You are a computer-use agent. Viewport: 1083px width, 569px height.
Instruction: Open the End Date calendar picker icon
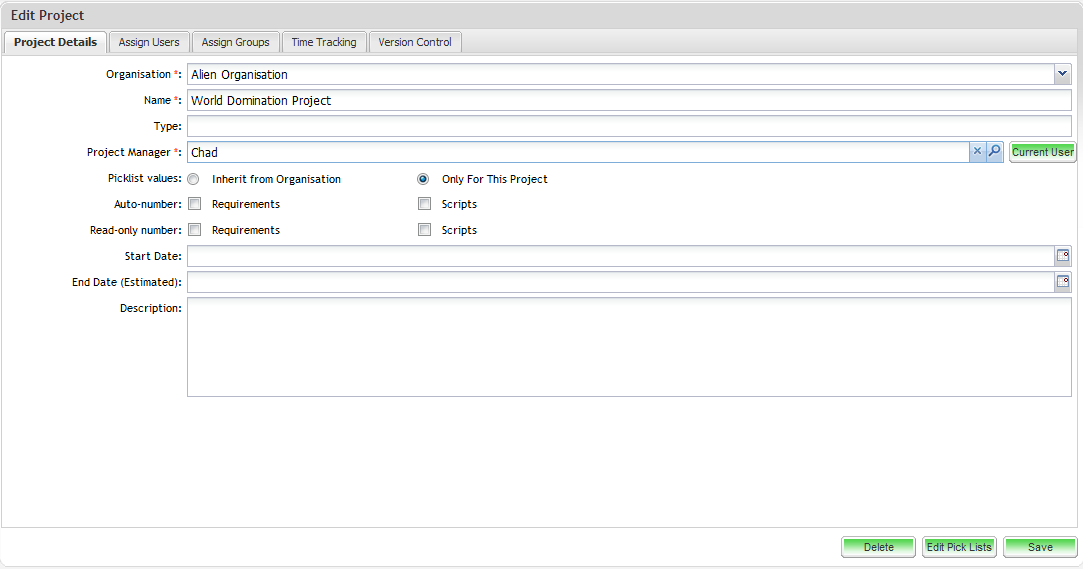(1062, 282)
